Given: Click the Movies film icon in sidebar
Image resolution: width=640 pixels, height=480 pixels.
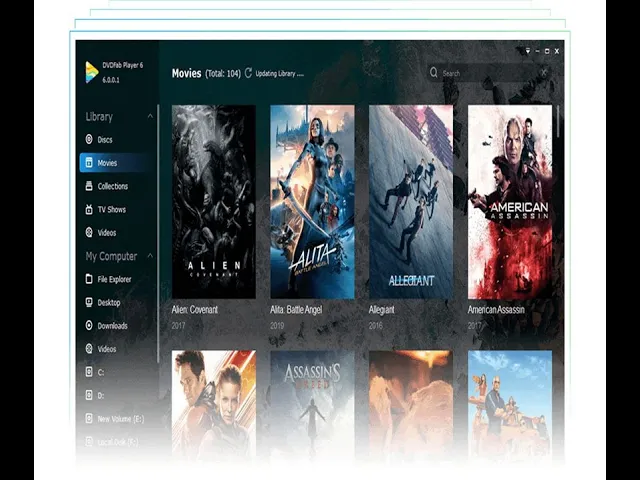Looking at the screenshot, I should click(x=89, y=162).
